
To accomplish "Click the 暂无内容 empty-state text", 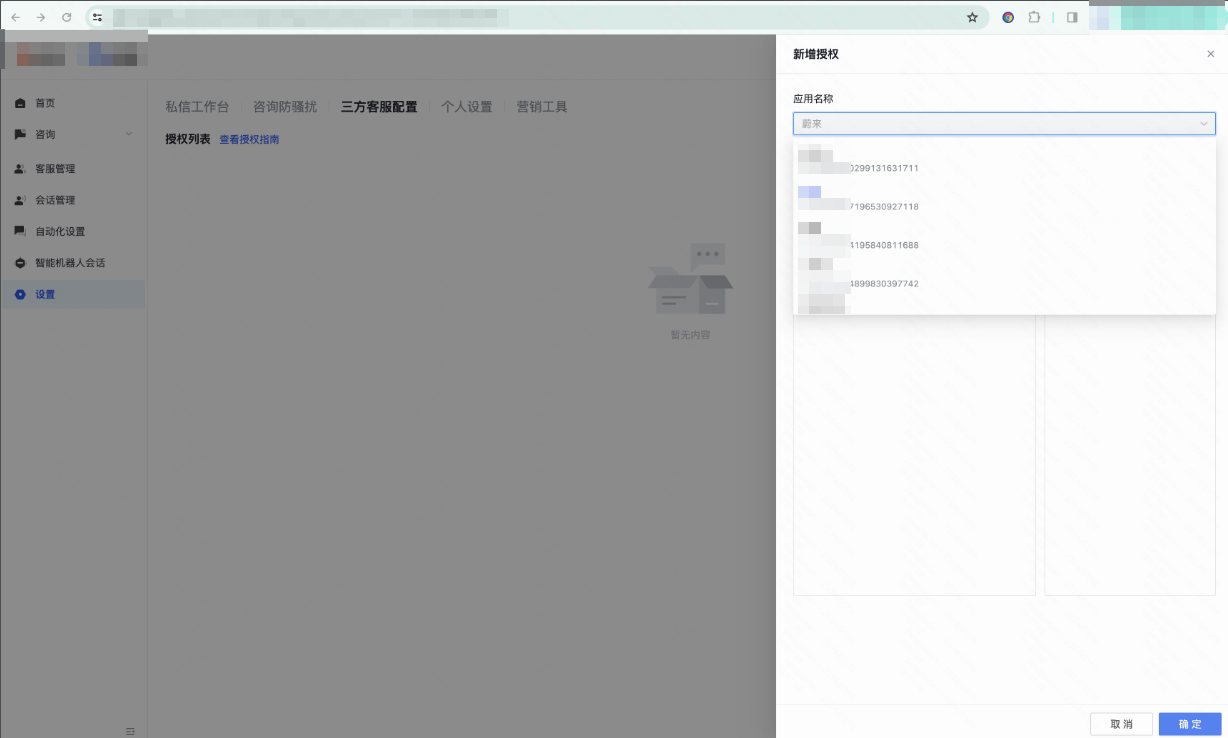I will 690,335.
